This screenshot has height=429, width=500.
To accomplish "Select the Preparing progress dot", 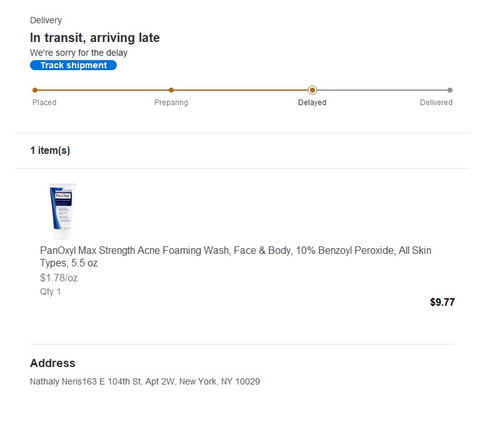I will pos(171,90).
